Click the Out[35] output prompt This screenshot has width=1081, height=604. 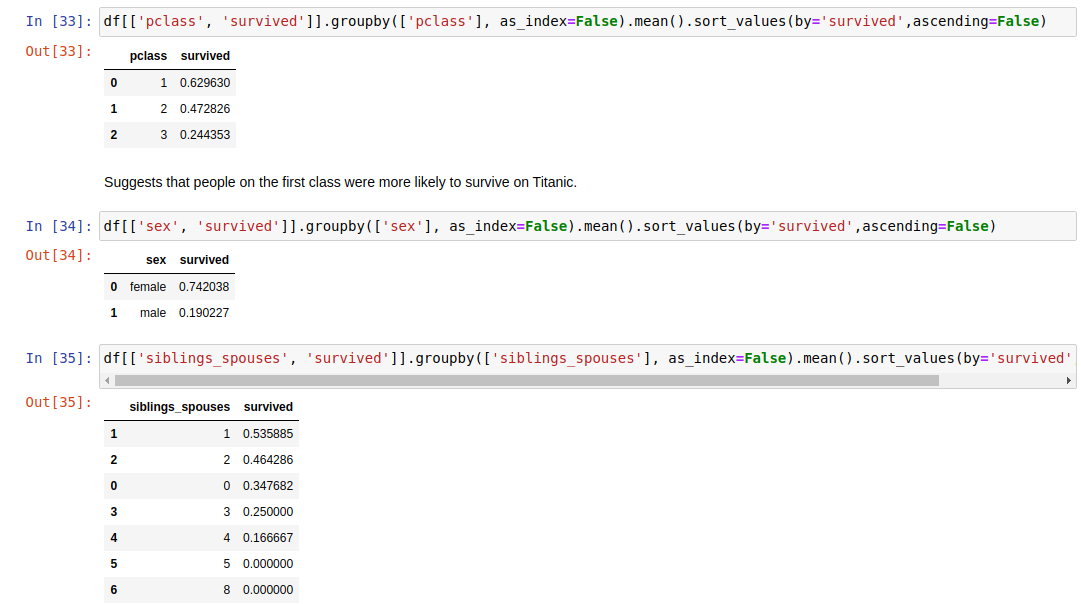[x=59, y=403]
